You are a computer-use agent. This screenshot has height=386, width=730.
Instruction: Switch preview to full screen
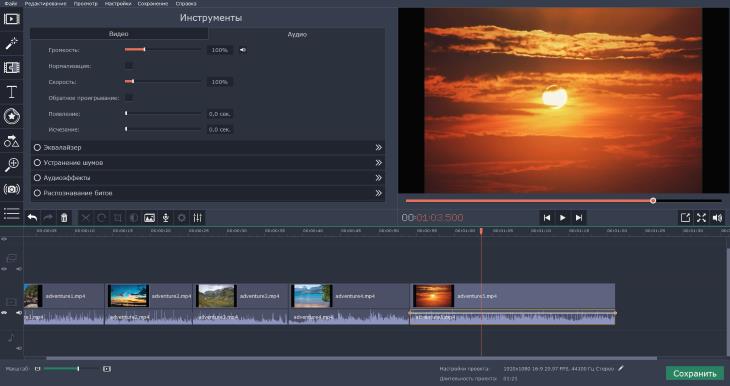tap(701, 217)
